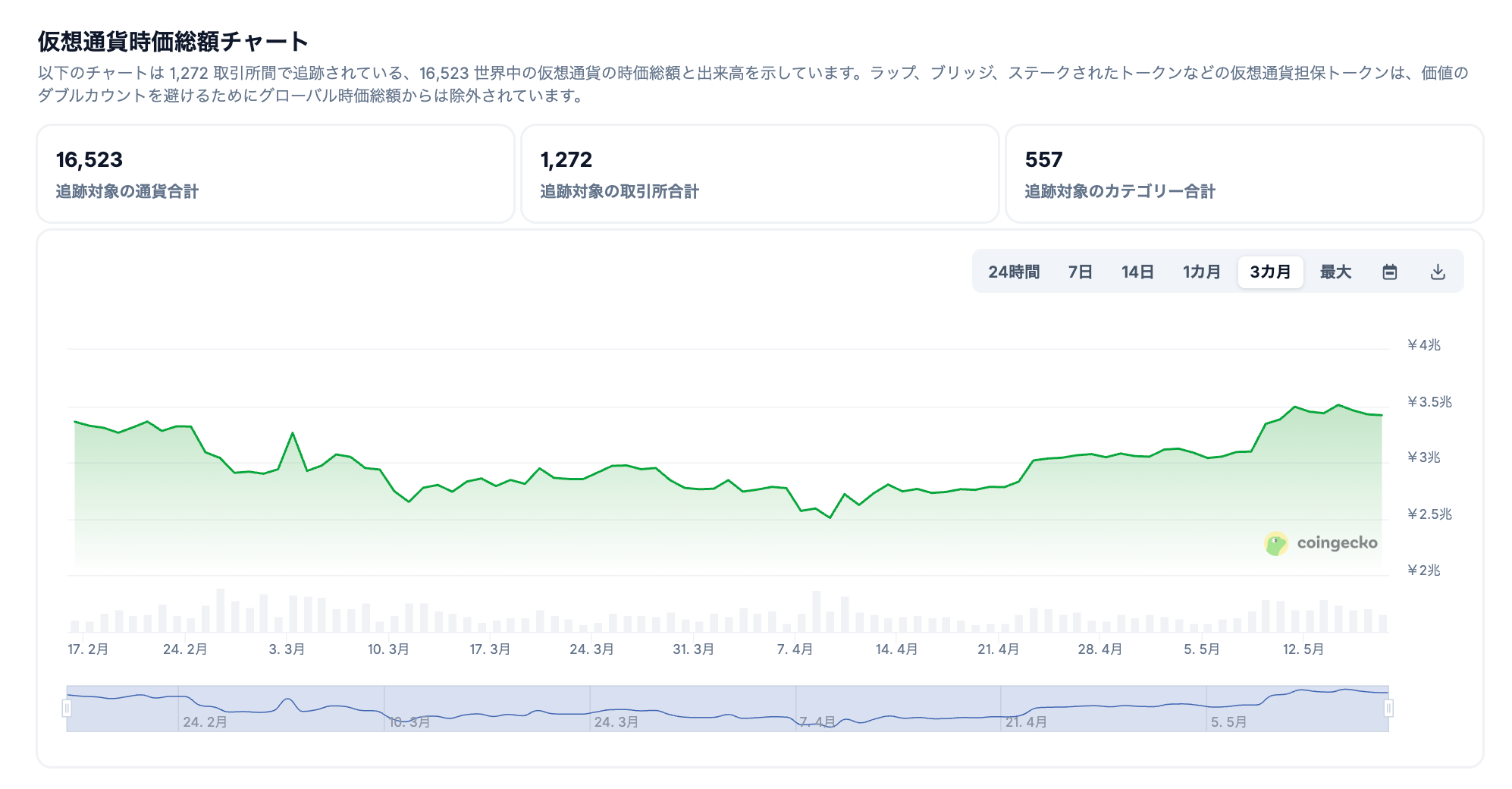Click the navigator's 5. 5月 marker
The width and height of the screenshot is (1512, 789).
pos(1228,722)
